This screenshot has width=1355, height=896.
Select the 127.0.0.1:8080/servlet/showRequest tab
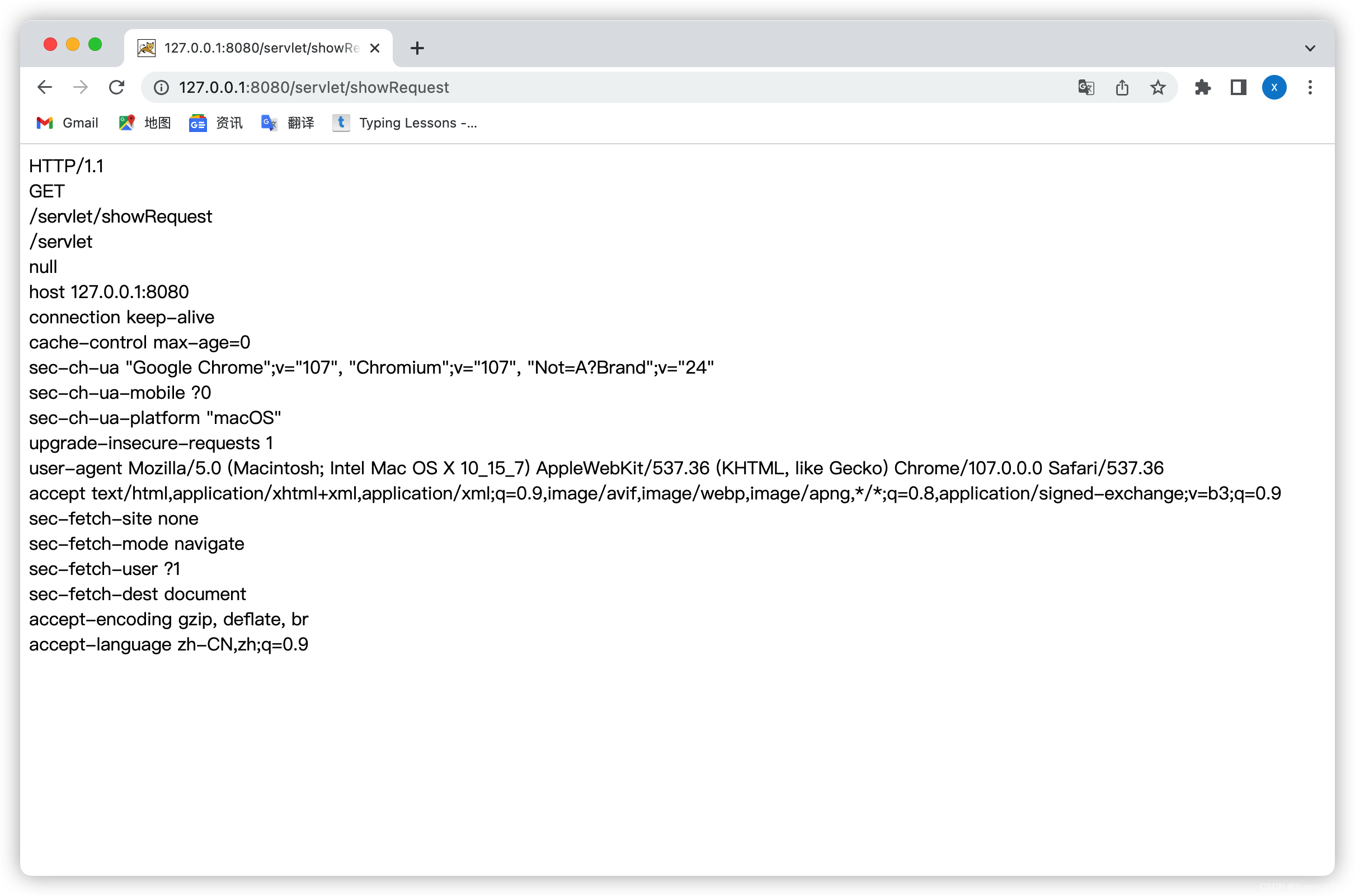258,48
